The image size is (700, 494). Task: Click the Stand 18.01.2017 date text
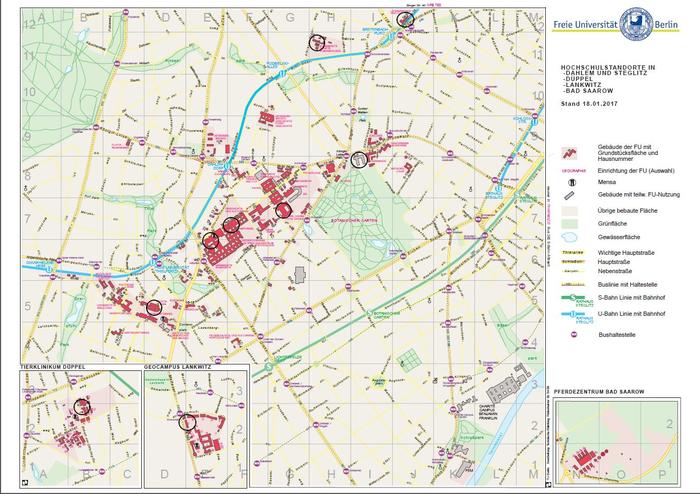pyautogui.click(x=591, y=103)
